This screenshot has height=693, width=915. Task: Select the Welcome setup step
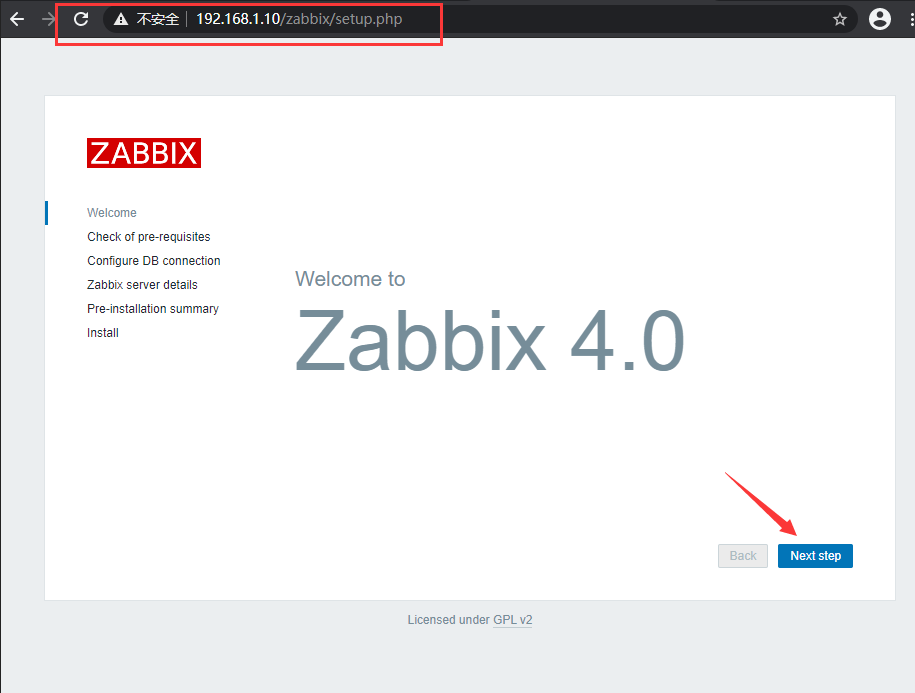(x=111, y=213)
